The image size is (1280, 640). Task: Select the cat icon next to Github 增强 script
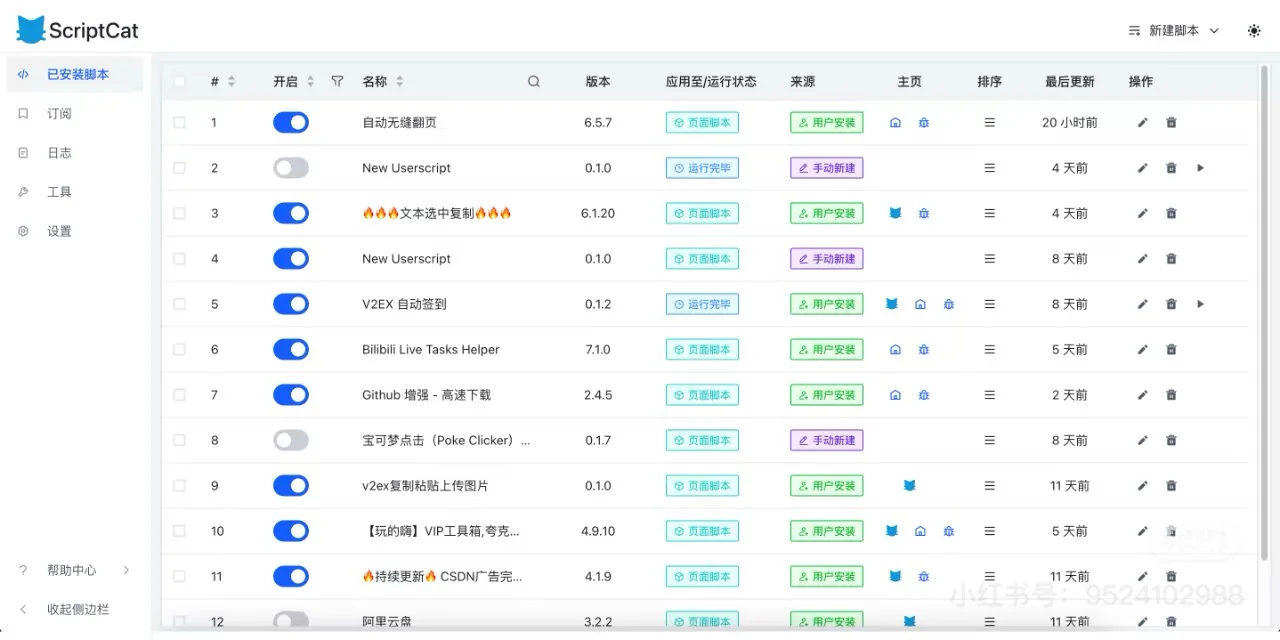pos(893,394)
